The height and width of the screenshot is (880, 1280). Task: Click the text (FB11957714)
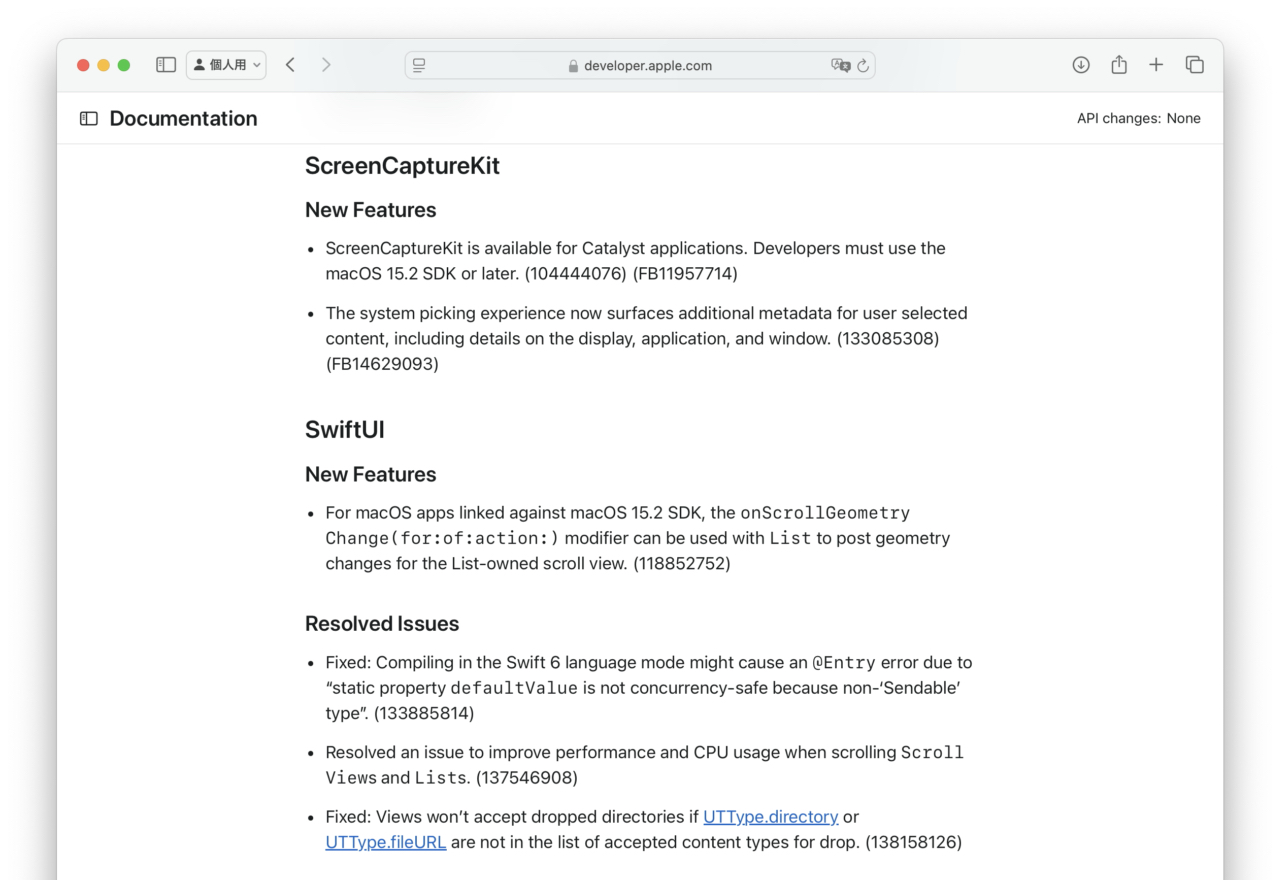[685, 274]
